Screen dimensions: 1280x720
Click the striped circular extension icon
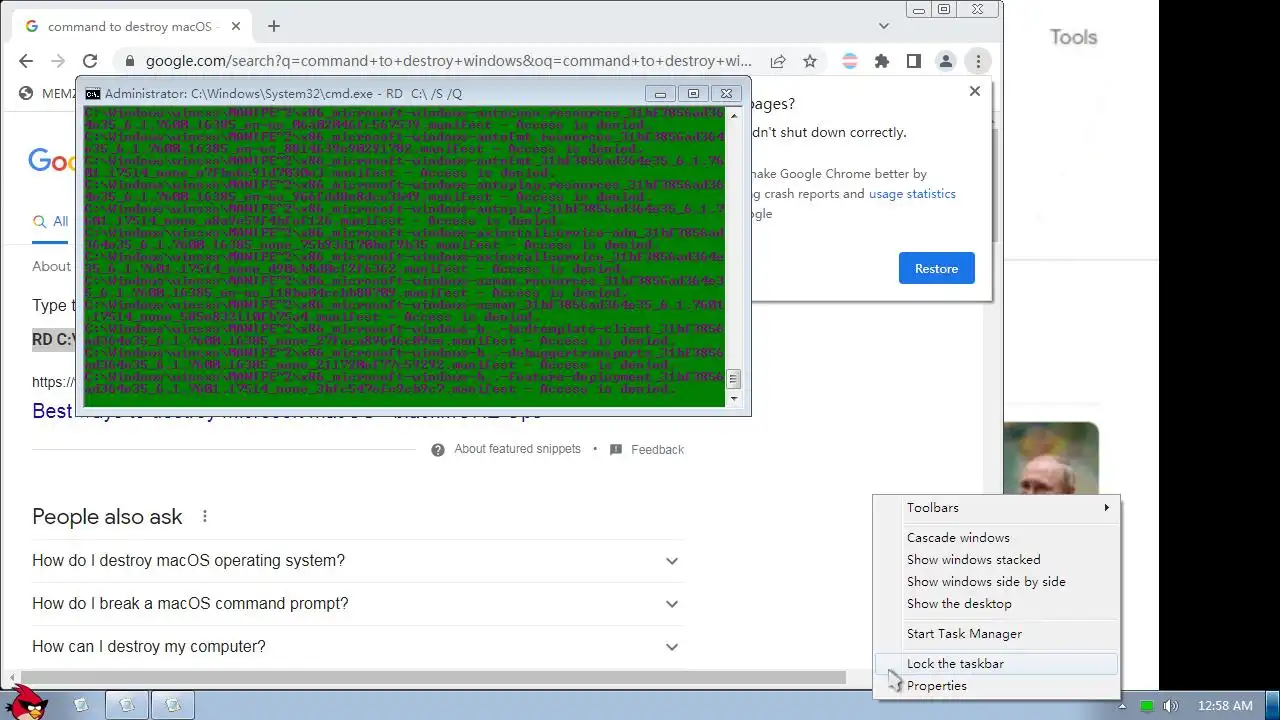(x=850, y=61)
